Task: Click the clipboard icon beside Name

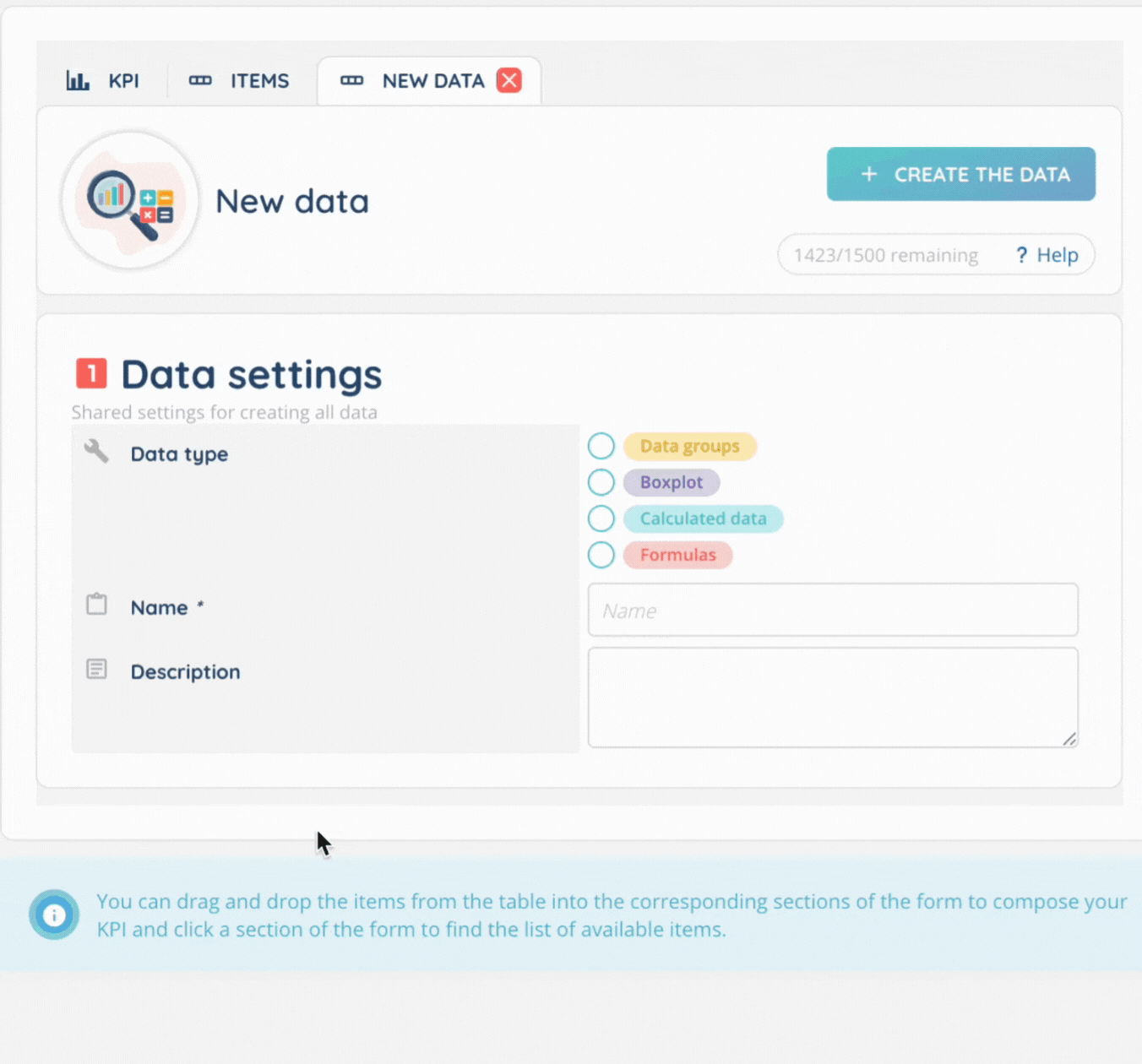Action: (96, 605)
